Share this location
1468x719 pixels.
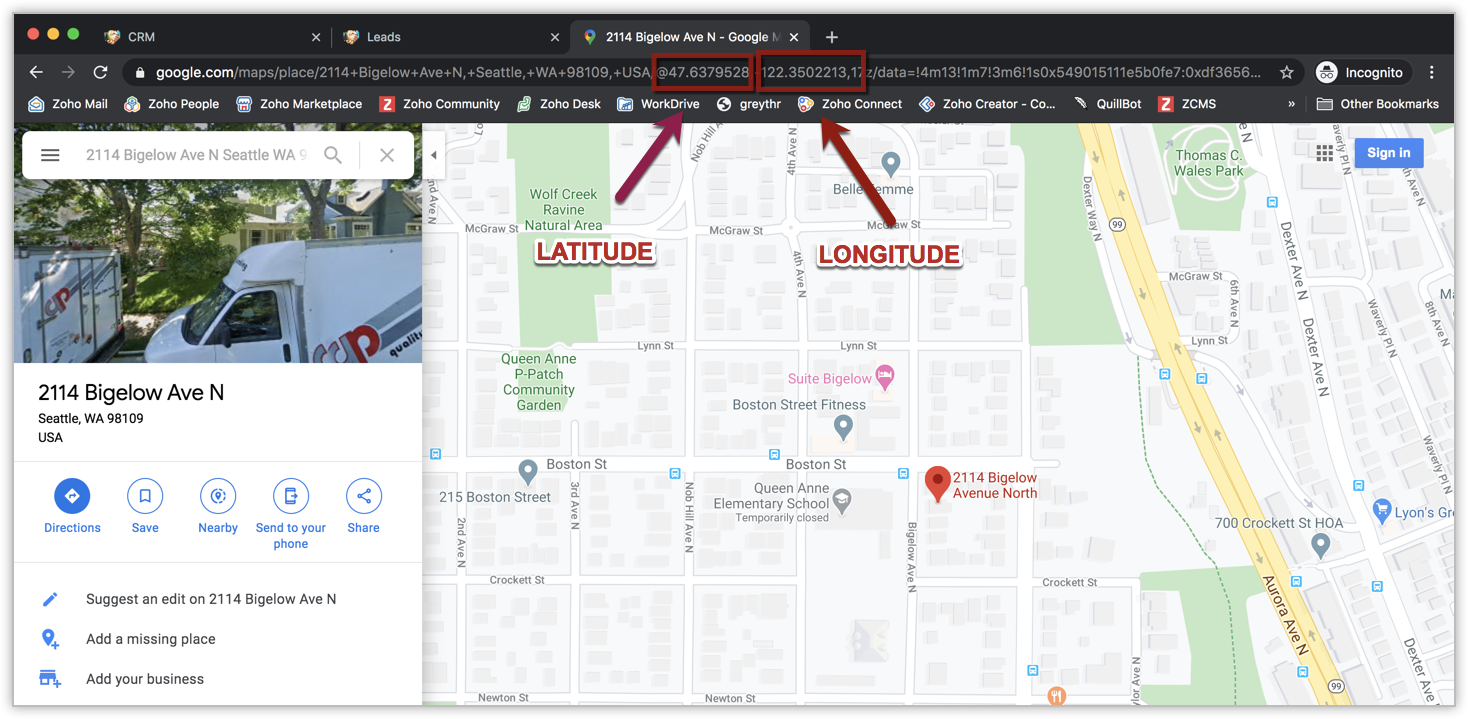[x=364, y=496]
